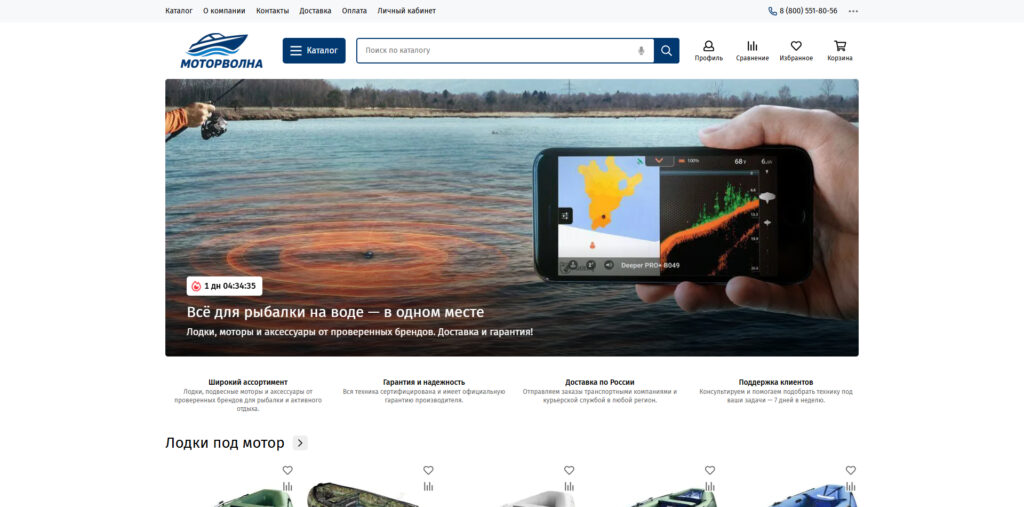Open О компании menu item

224,11
